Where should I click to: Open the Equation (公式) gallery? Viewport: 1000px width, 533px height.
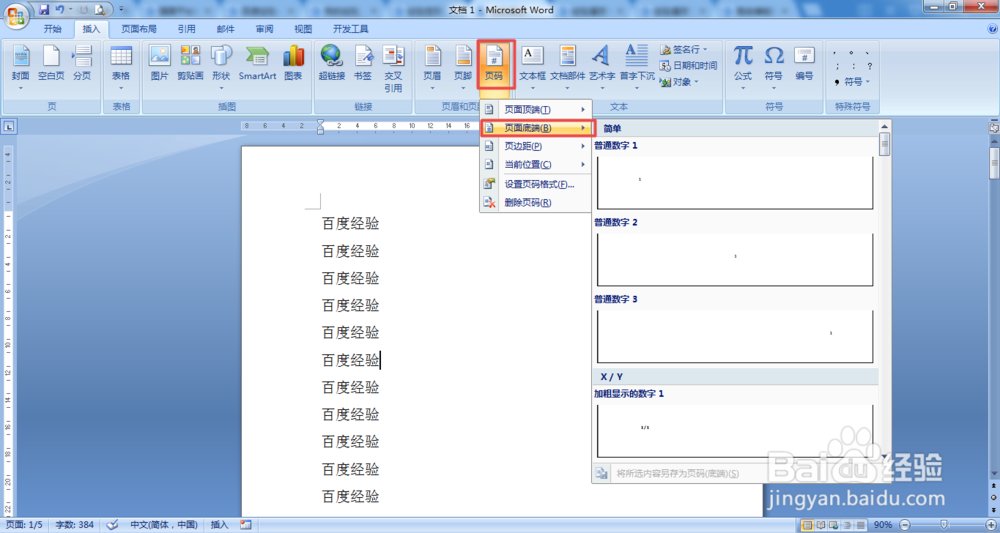point(743,68)
